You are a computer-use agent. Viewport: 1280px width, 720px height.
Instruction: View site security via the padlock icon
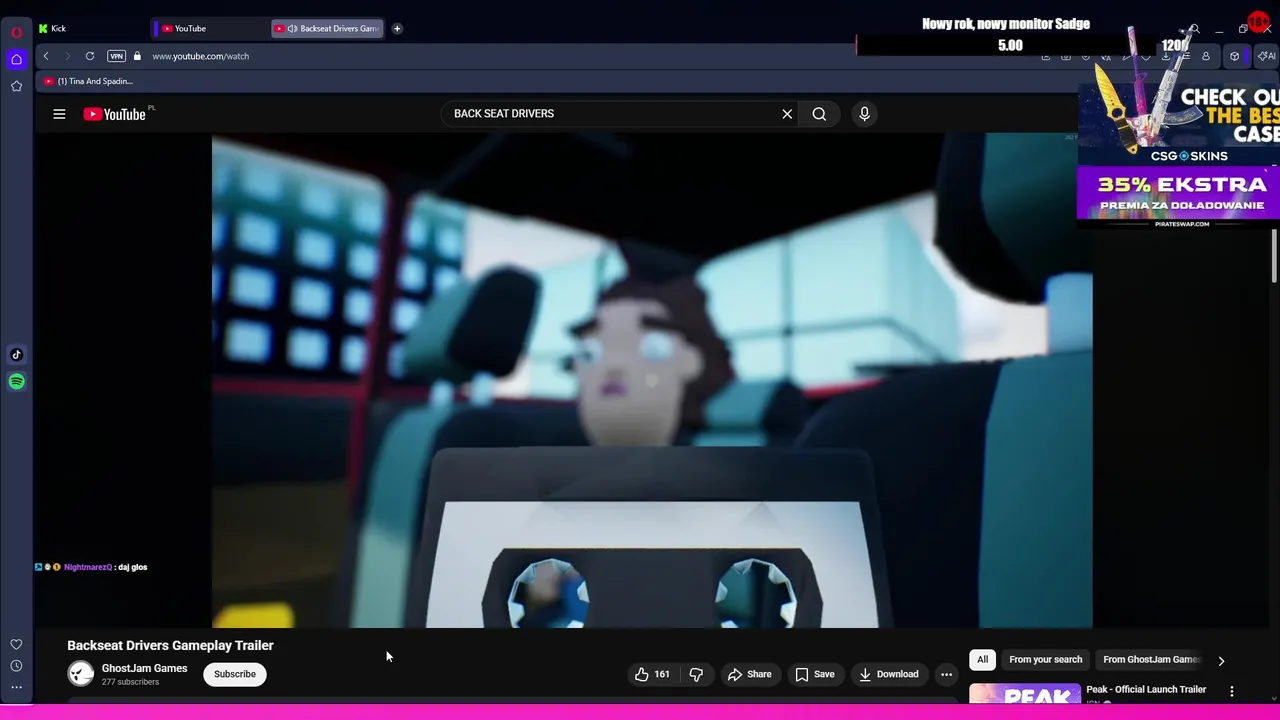tap(137, 56)
